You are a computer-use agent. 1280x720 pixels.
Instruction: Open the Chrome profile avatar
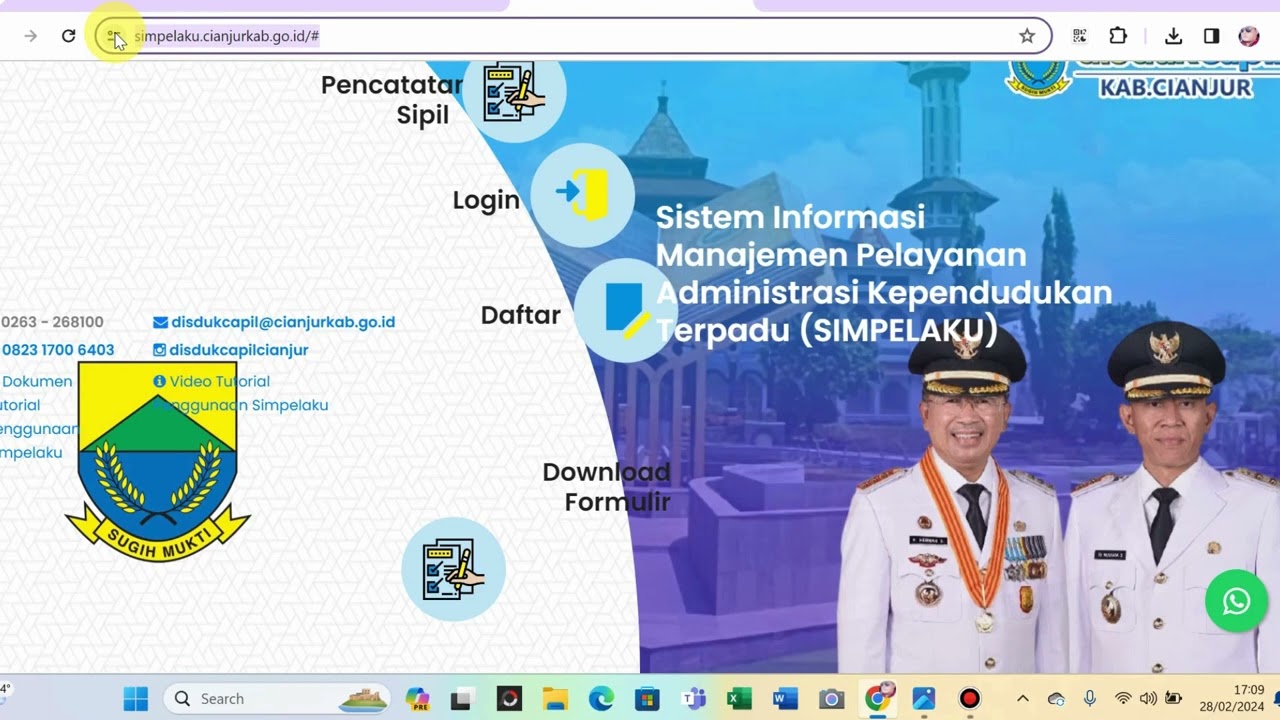[x=1249, y=36]
